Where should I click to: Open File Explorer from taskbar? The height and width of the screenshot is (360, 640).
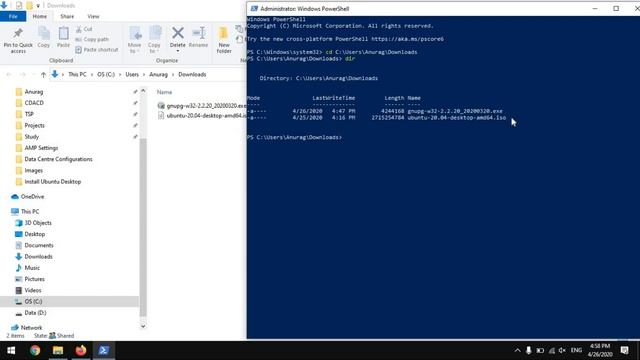[58, 351]
